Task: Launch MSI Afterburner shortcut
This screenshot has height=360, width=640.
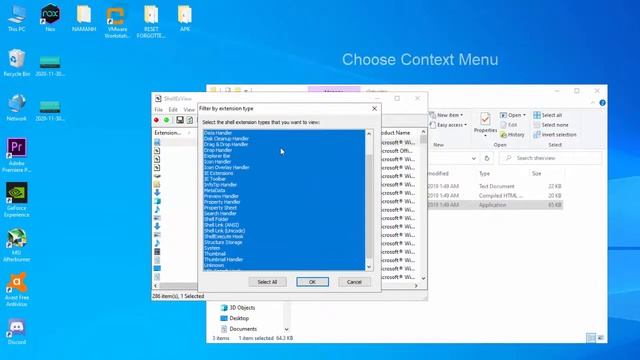Action: click(x=16, y=244)
